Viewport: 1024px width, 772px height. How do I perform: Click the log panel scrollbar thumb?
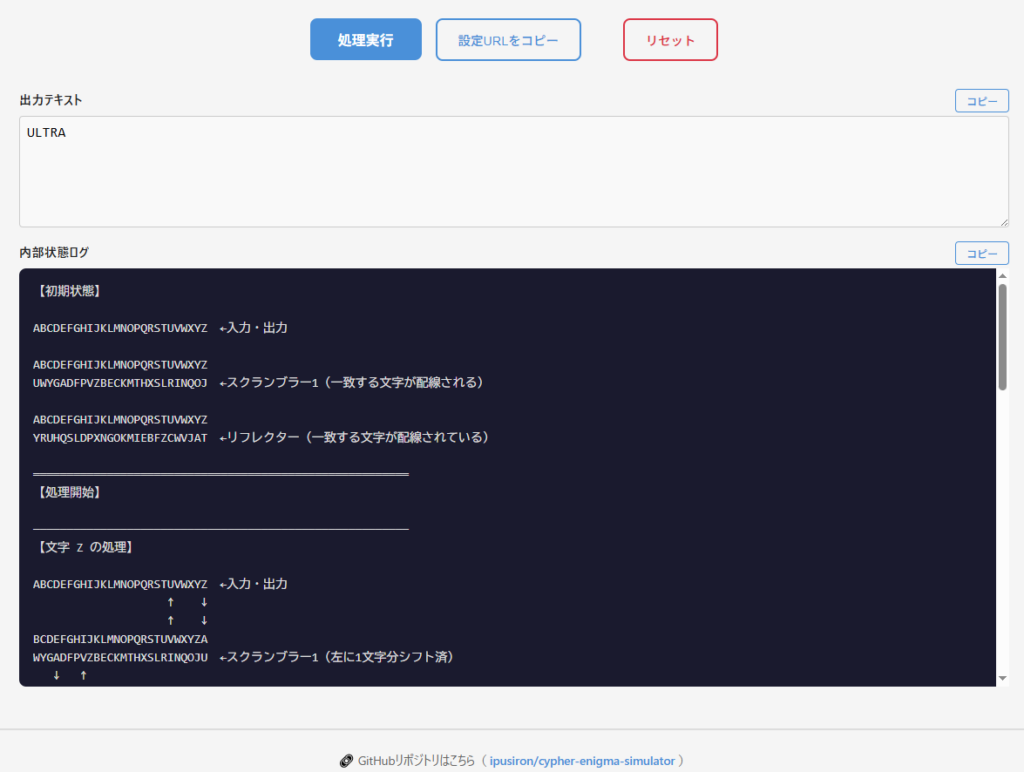pos(1002,335)
